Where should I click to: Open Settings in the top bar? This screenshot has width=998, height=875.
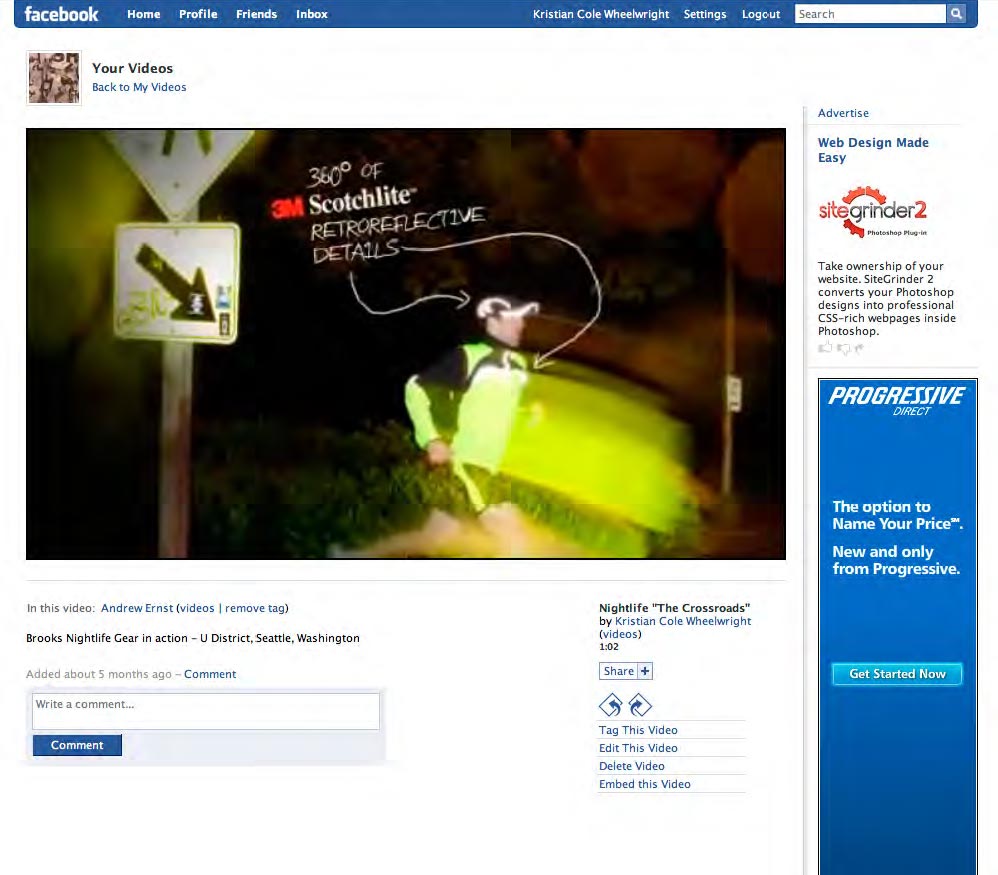point(705,14)
